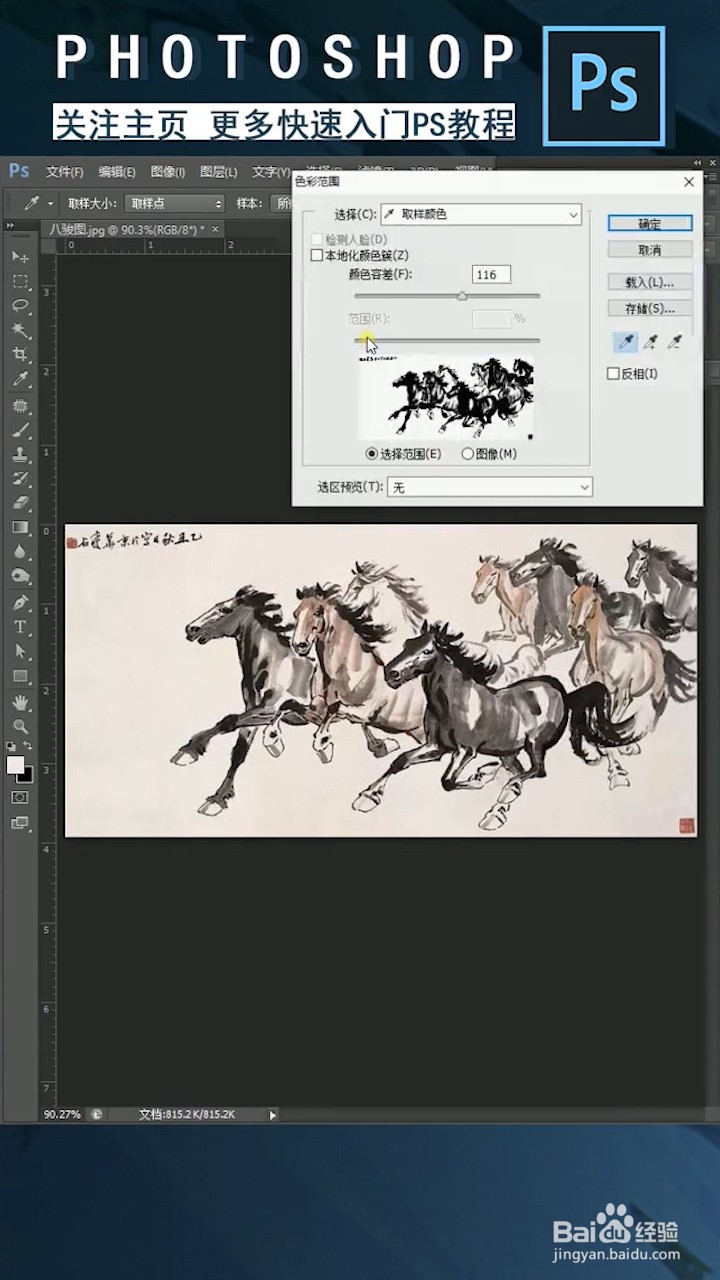Open the 选区预览 dropdown
Image resolution: width=720 pixels, height=1280 pixels.
click(x=490, y=487)
